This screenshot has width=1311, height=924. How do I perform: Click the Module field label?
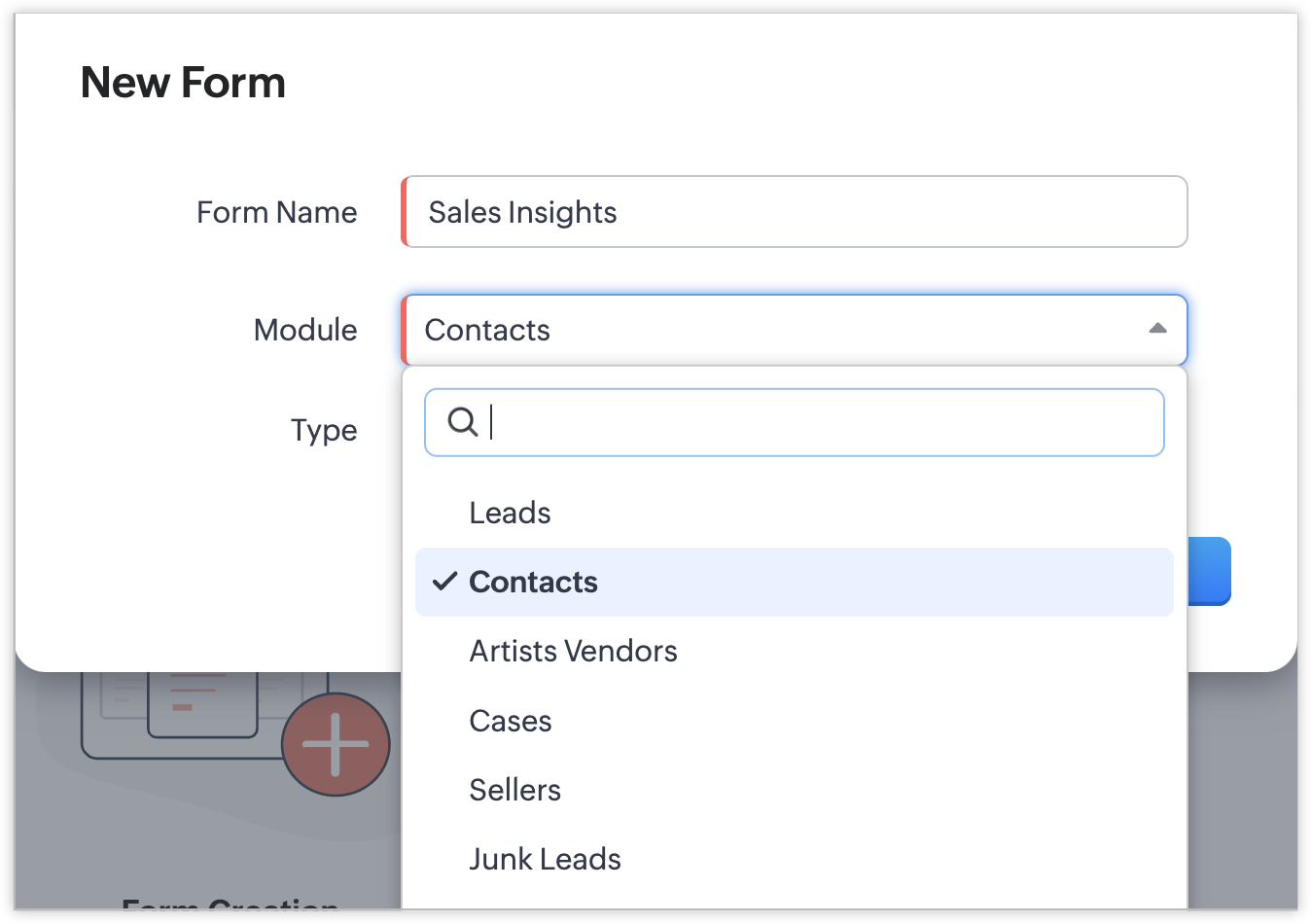click(305, 330)
